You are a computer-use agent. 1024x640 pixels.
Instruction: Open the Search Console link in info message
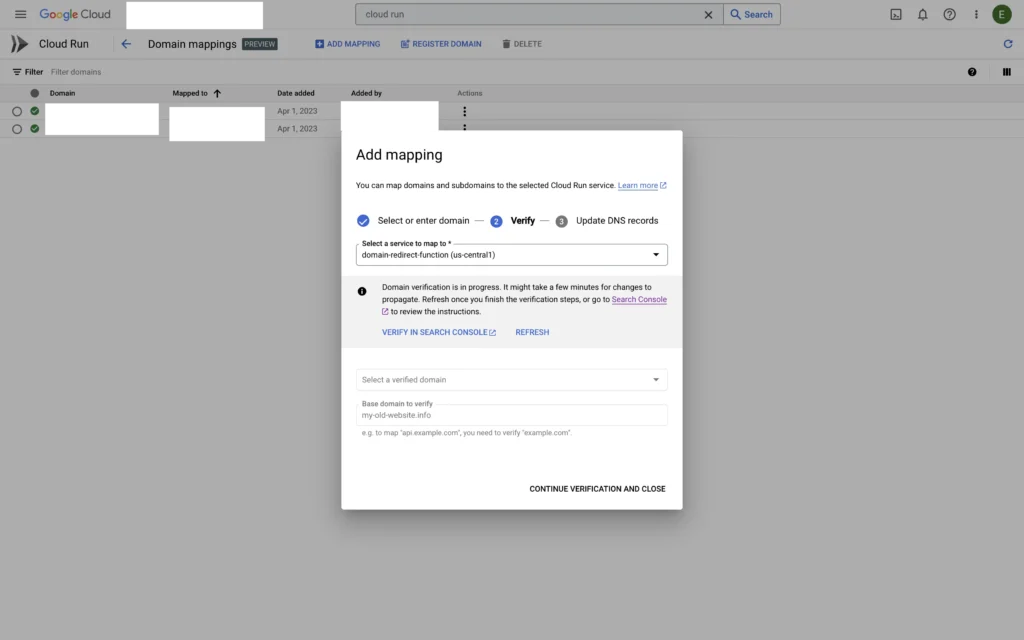click(x=639, y=299)
